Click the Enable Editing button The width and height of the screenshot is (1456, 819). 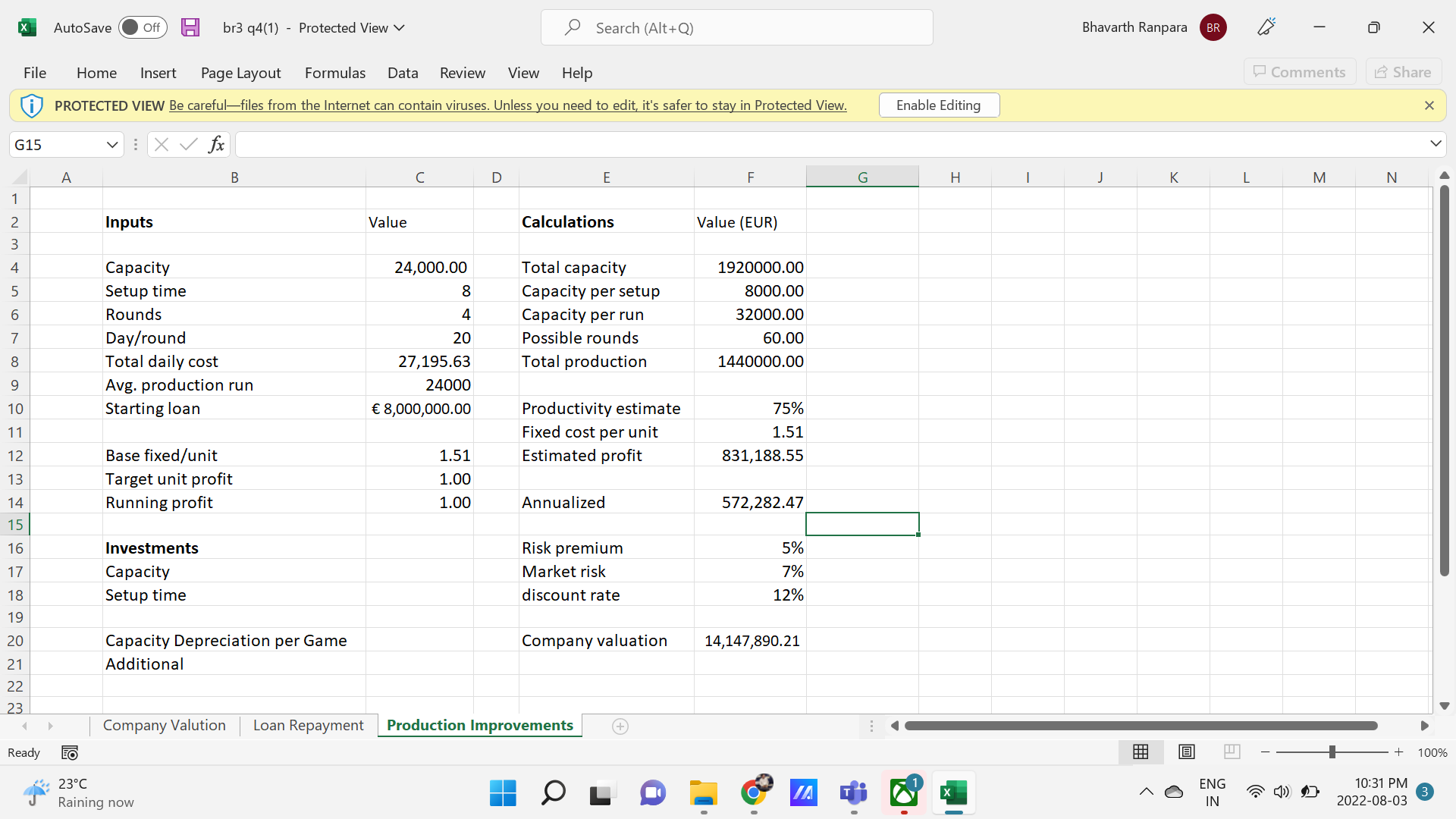(938, 105)
